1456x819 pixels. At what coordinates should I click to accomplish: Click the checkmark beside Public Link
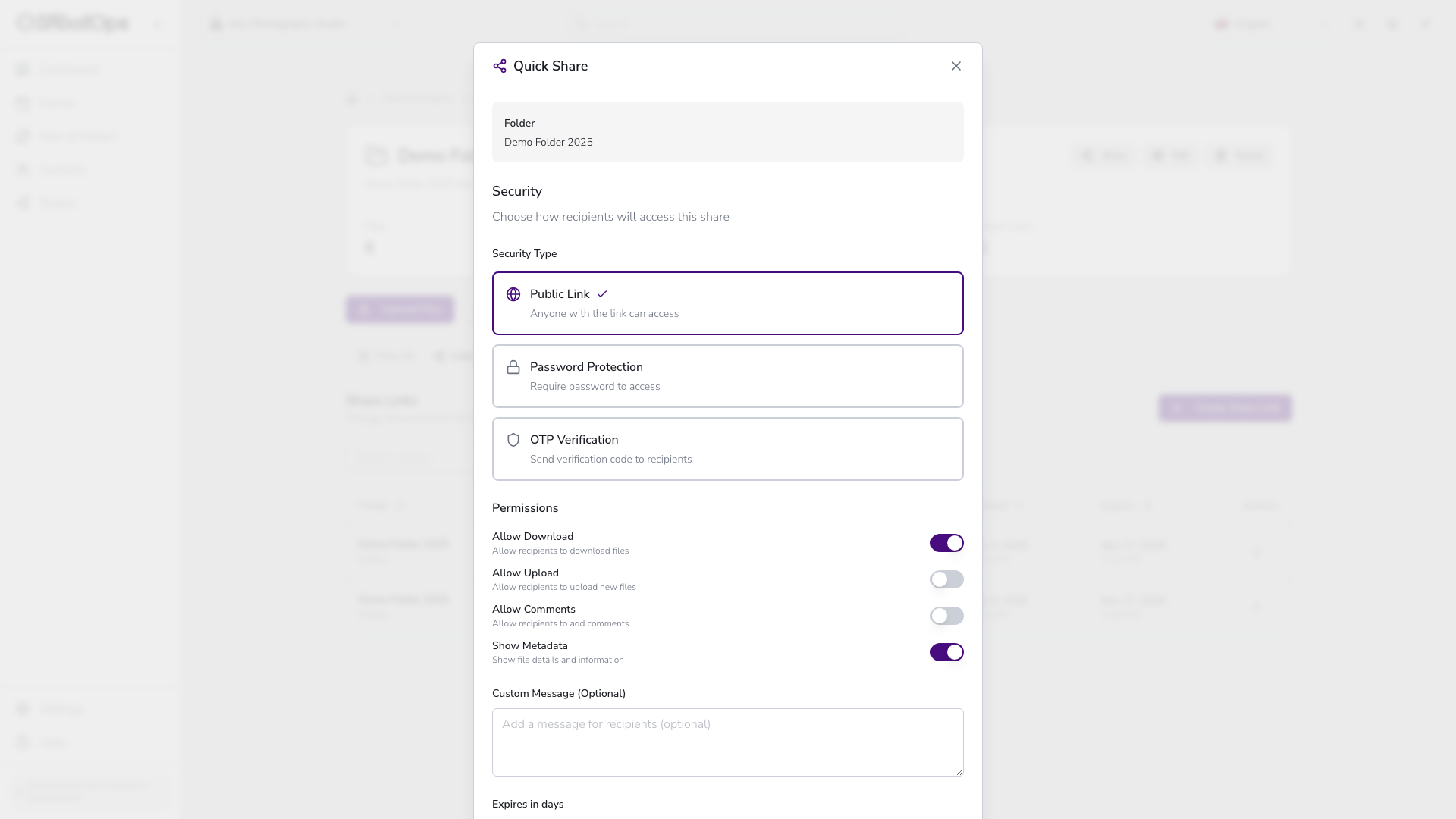(602, 294)
